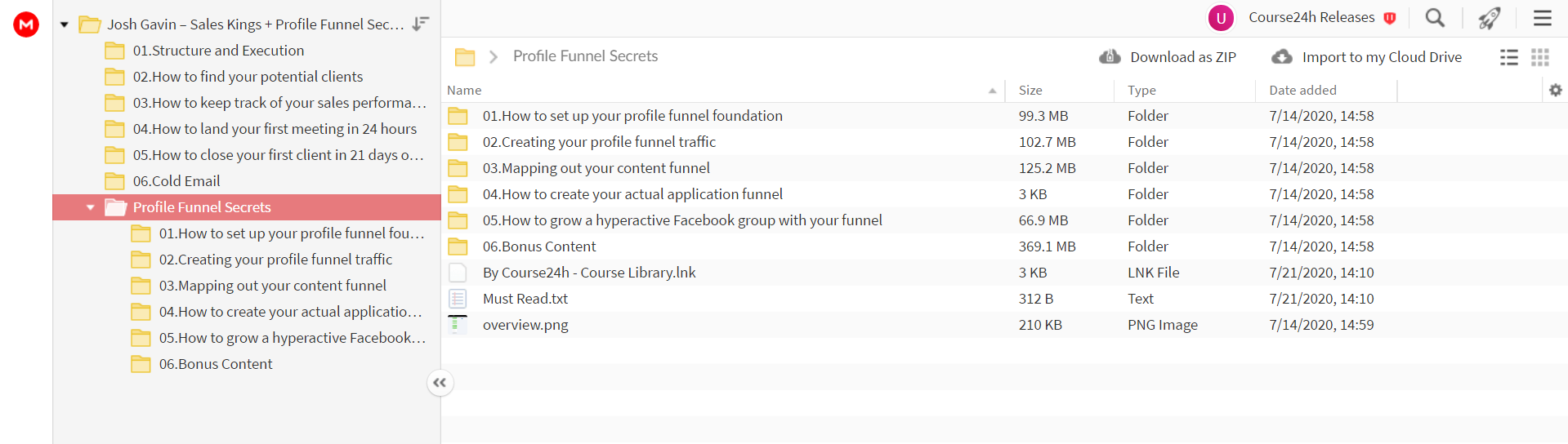Image resolution: width=1568 pixels, height=444 pixels.
Task: Click Import to my Cloud Drive
Action: [1367, 57]
